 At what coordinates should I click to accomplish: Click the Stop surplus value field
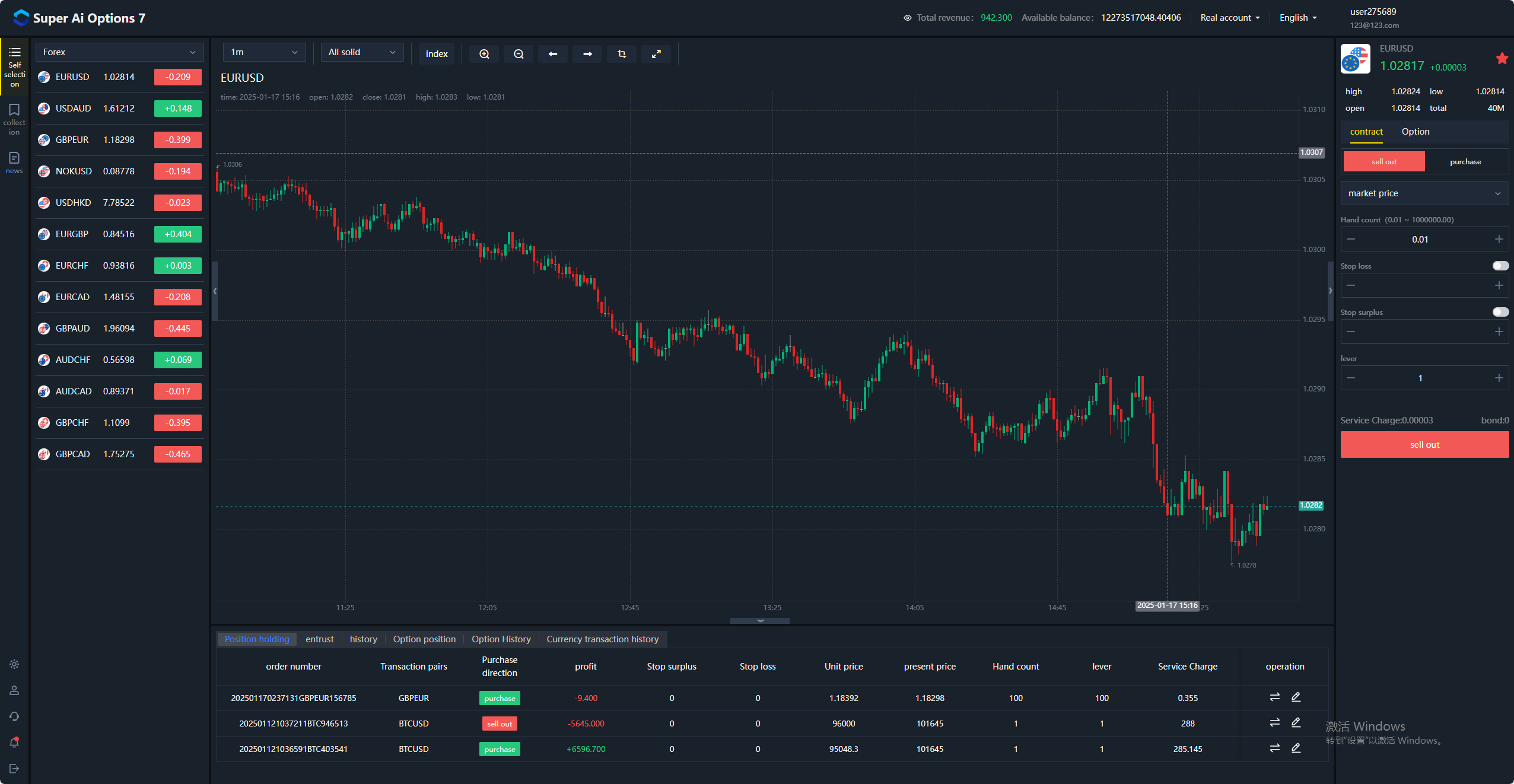(x=1424, y=332)
